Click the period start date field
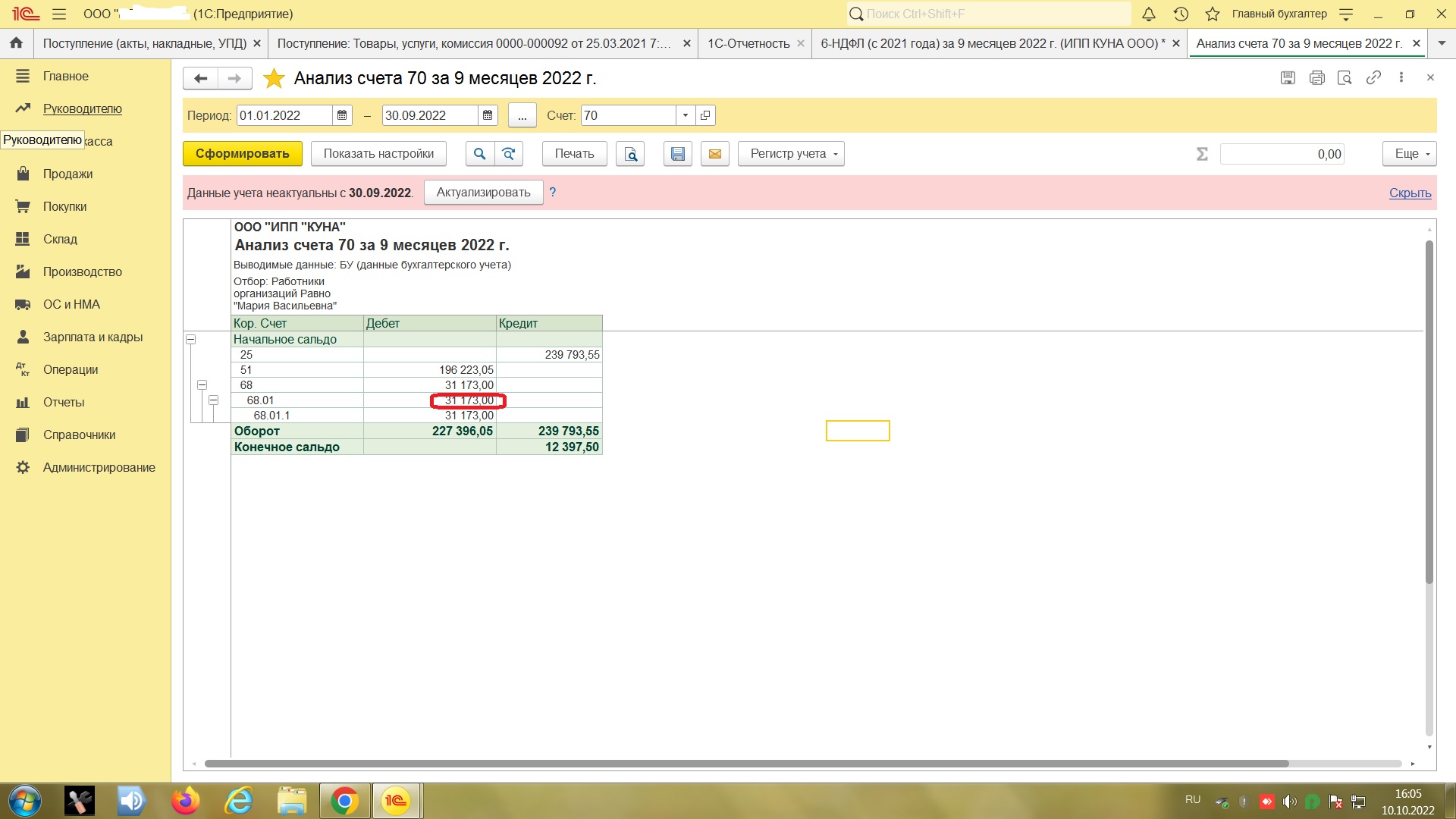This screenshot has height=819, width=1456. [x=284, y=115]
